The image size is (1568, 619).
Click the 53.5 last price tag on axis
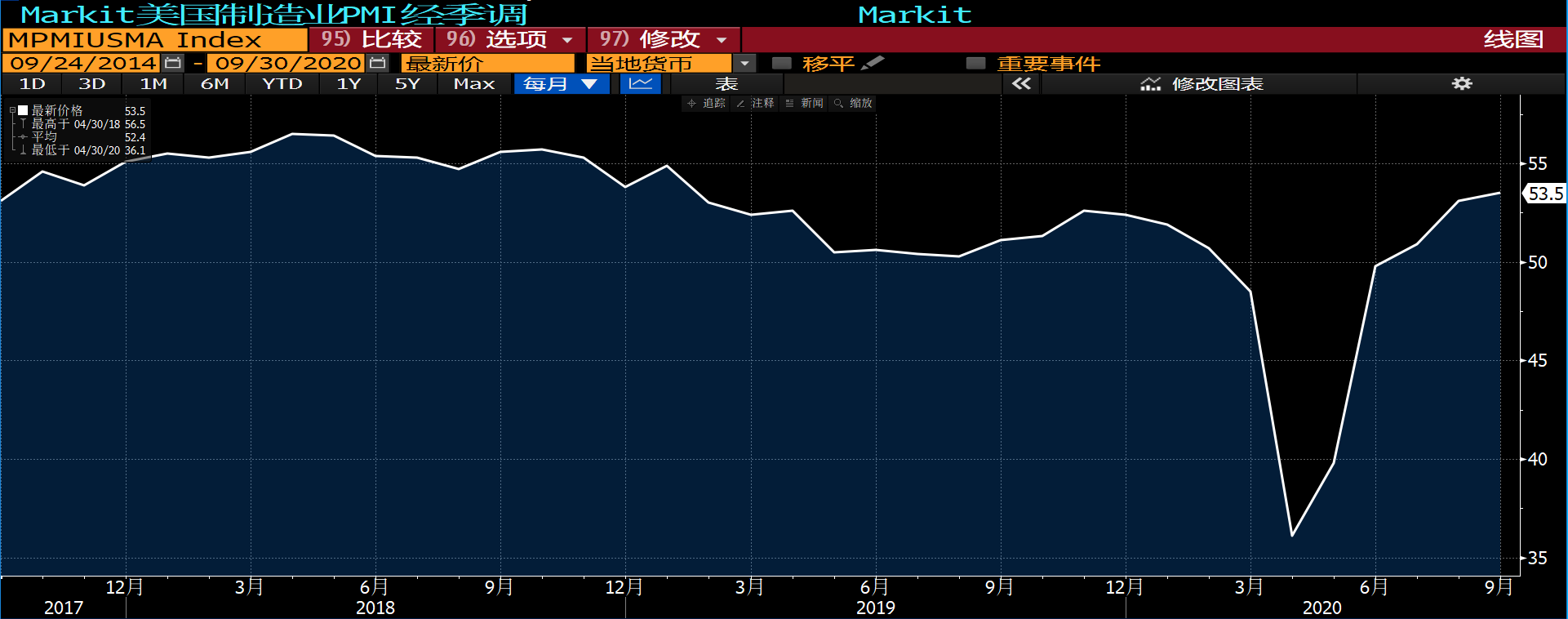pyautogui.click(x=1544, y=194)
